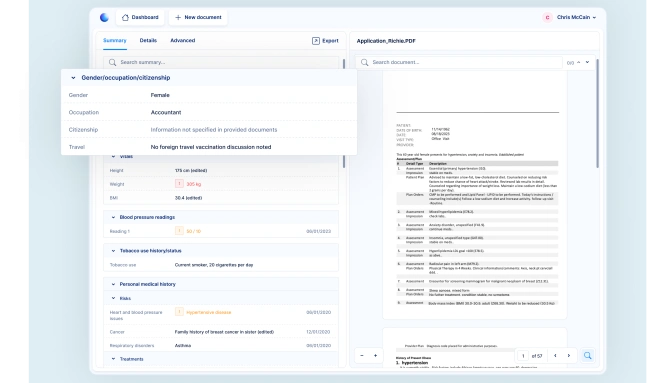Click the document viewer scrollbar
Screen dimensions: 652x383
pyautogui.click(x=598, y=113)
